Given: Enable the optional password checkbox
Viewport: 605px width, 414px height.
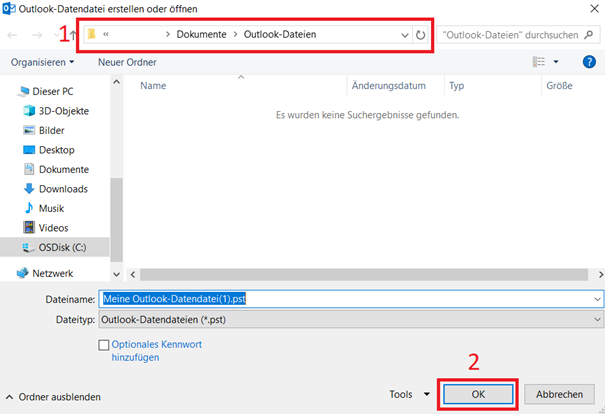Looking at the screenshot, I should tap(104, 345).
